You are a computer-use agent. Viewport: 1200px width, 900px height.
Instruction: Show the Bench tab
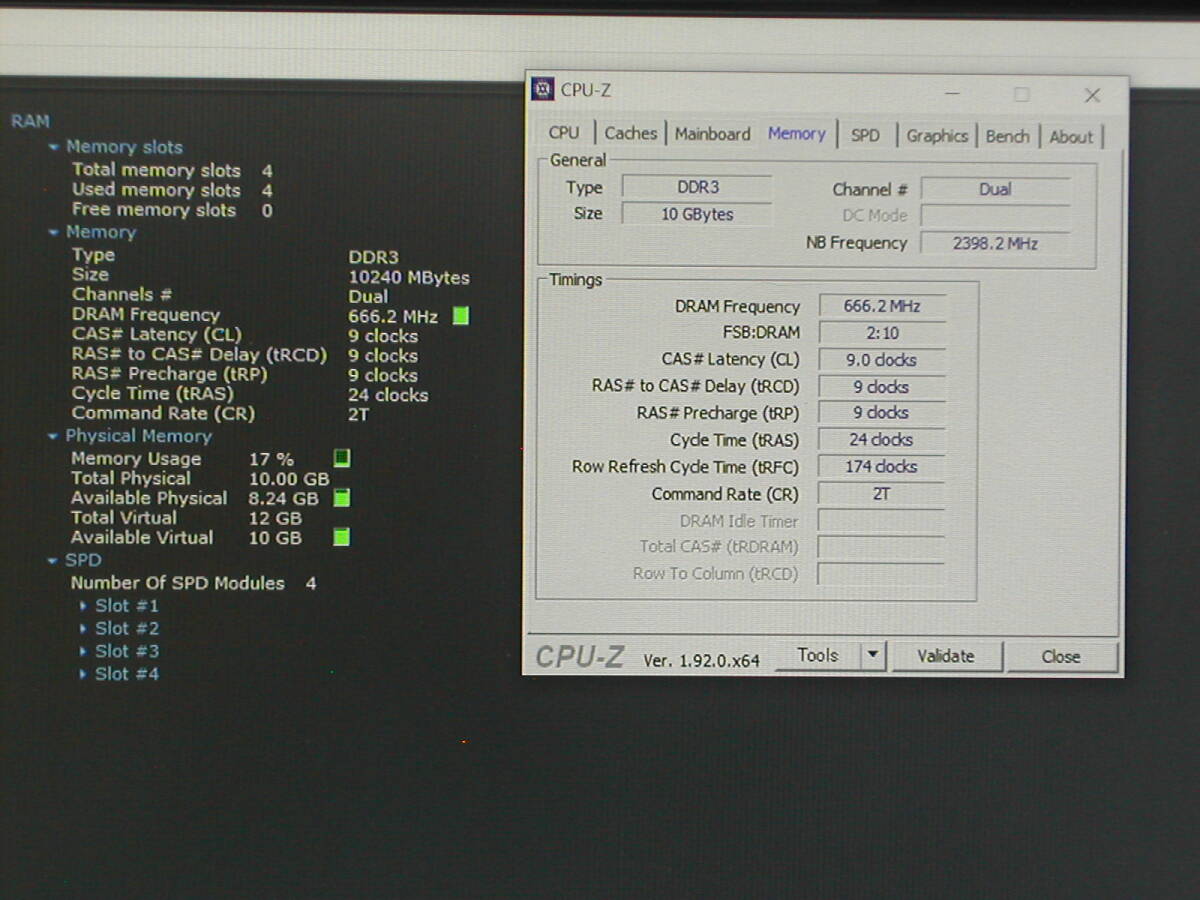(1007, 136)
